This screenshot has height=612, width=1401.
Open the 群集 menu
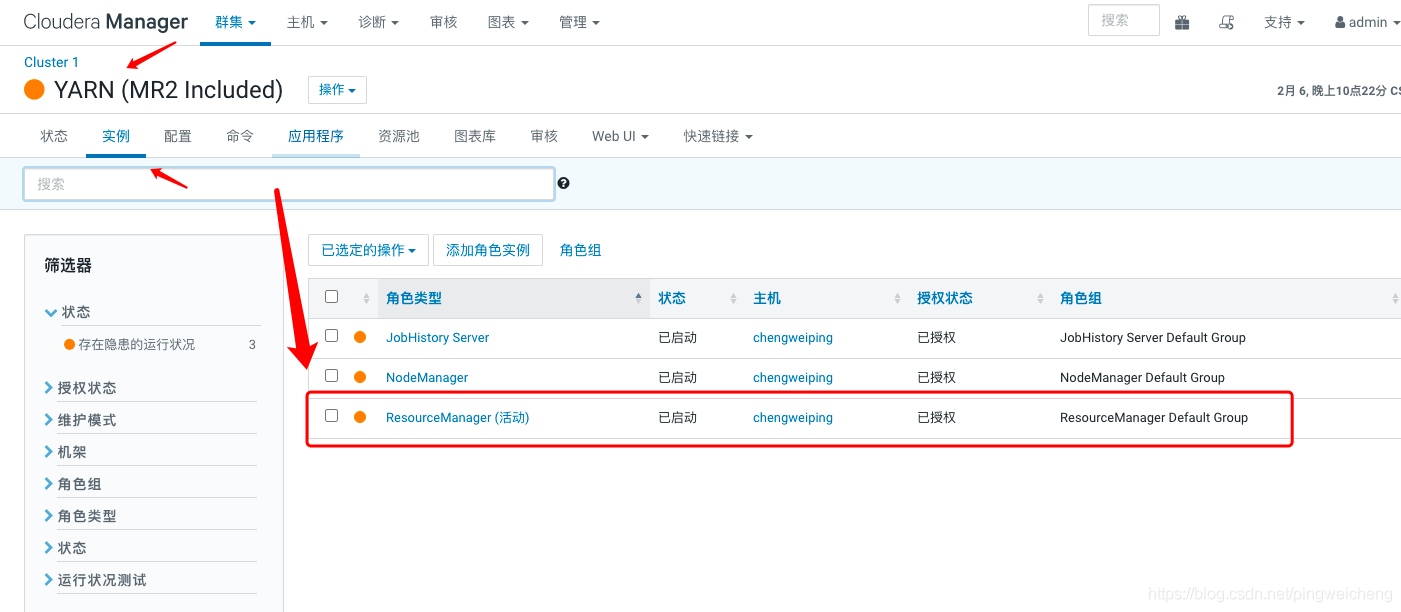pos(235,21)
